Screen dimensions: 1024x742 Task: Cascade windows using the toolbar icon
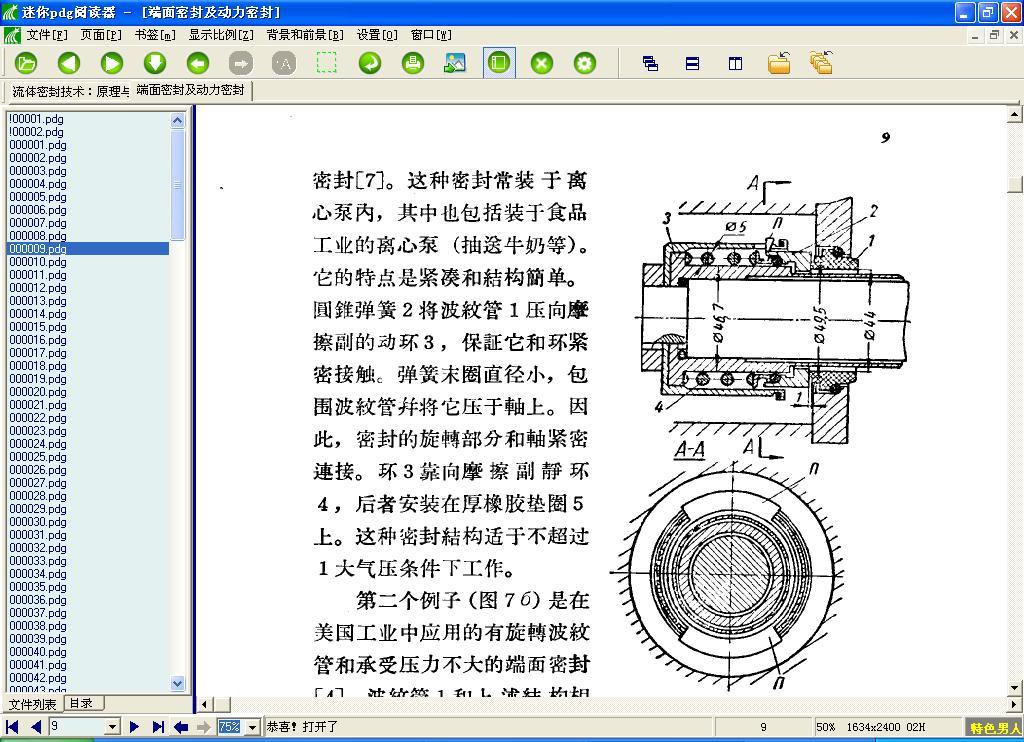pos(650,63)
